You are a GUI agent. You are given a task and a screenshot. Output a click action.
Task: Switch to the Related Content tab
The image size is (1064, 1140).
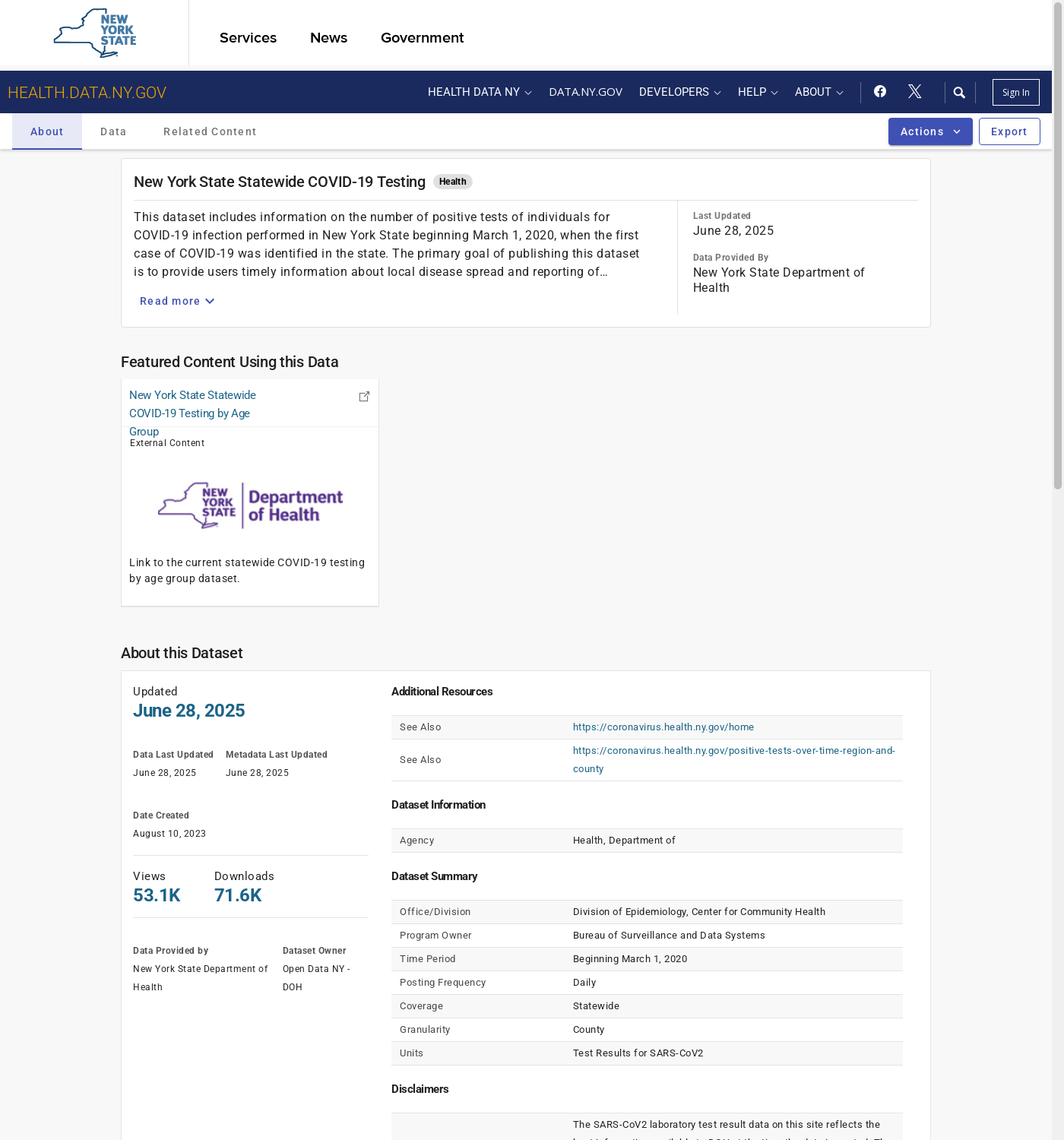[210, 131]
